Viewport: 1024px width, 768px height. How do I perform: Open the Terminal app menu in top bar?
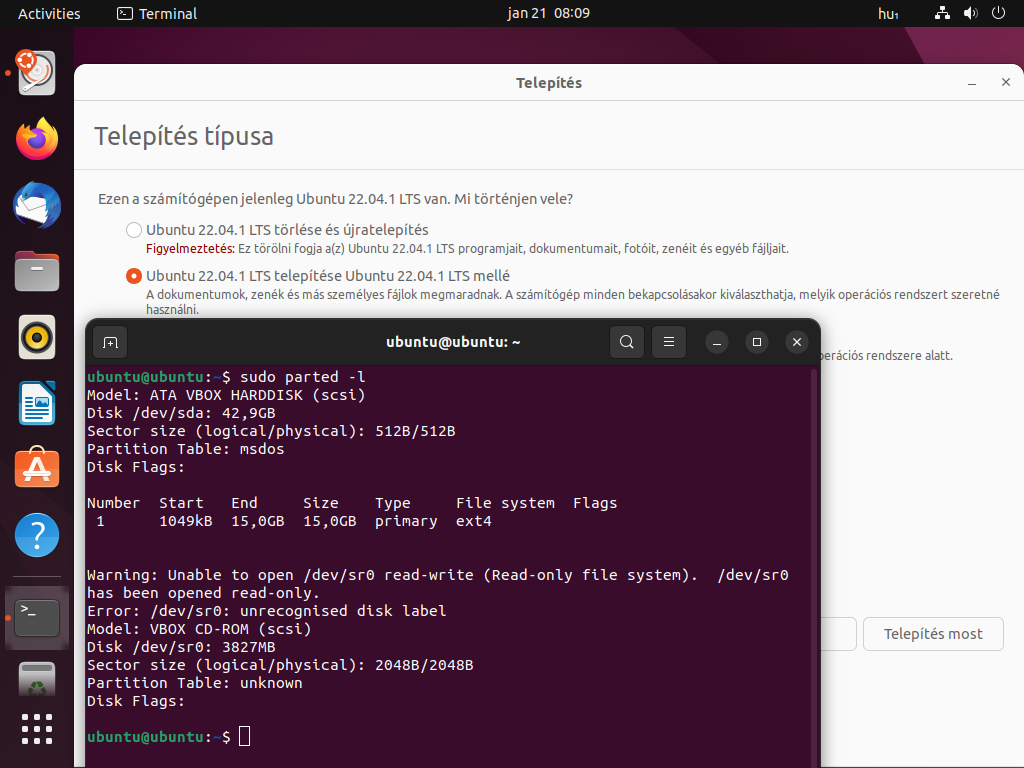(x=157, y=14)
